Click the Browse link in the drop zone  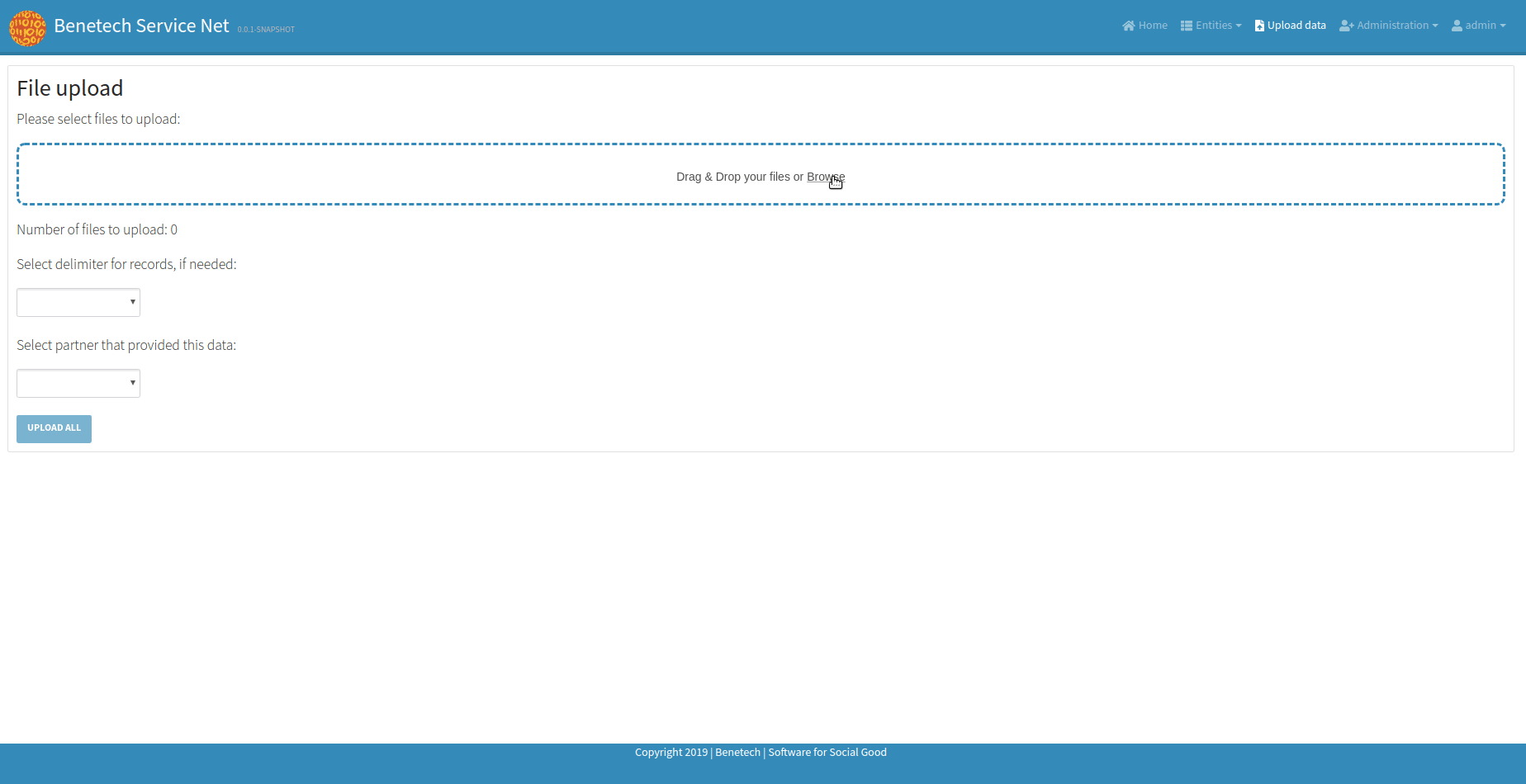826,177
